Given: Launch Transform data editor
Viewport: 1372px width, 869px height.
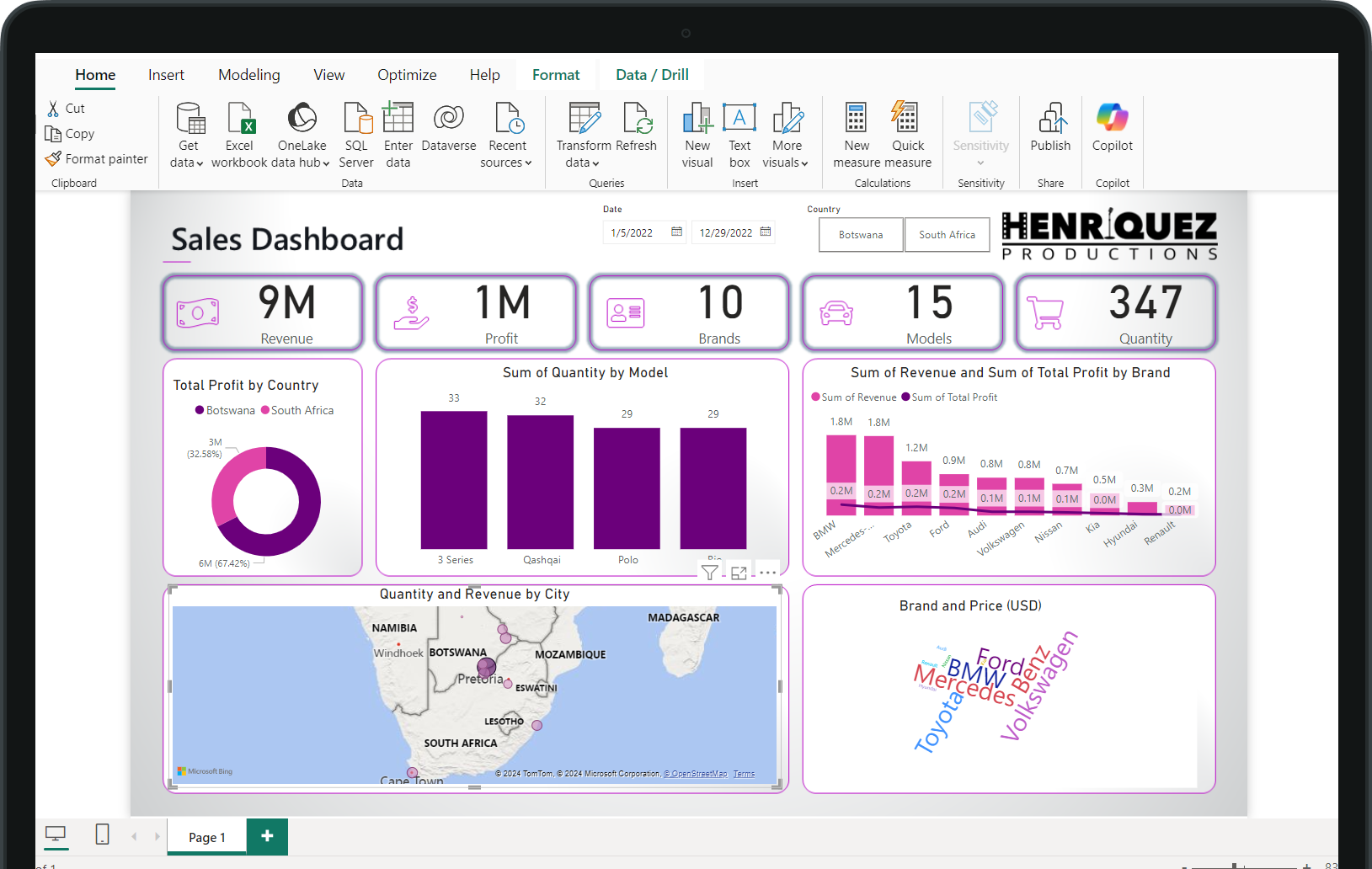Looking at the screenshot, I should (585, 119).
